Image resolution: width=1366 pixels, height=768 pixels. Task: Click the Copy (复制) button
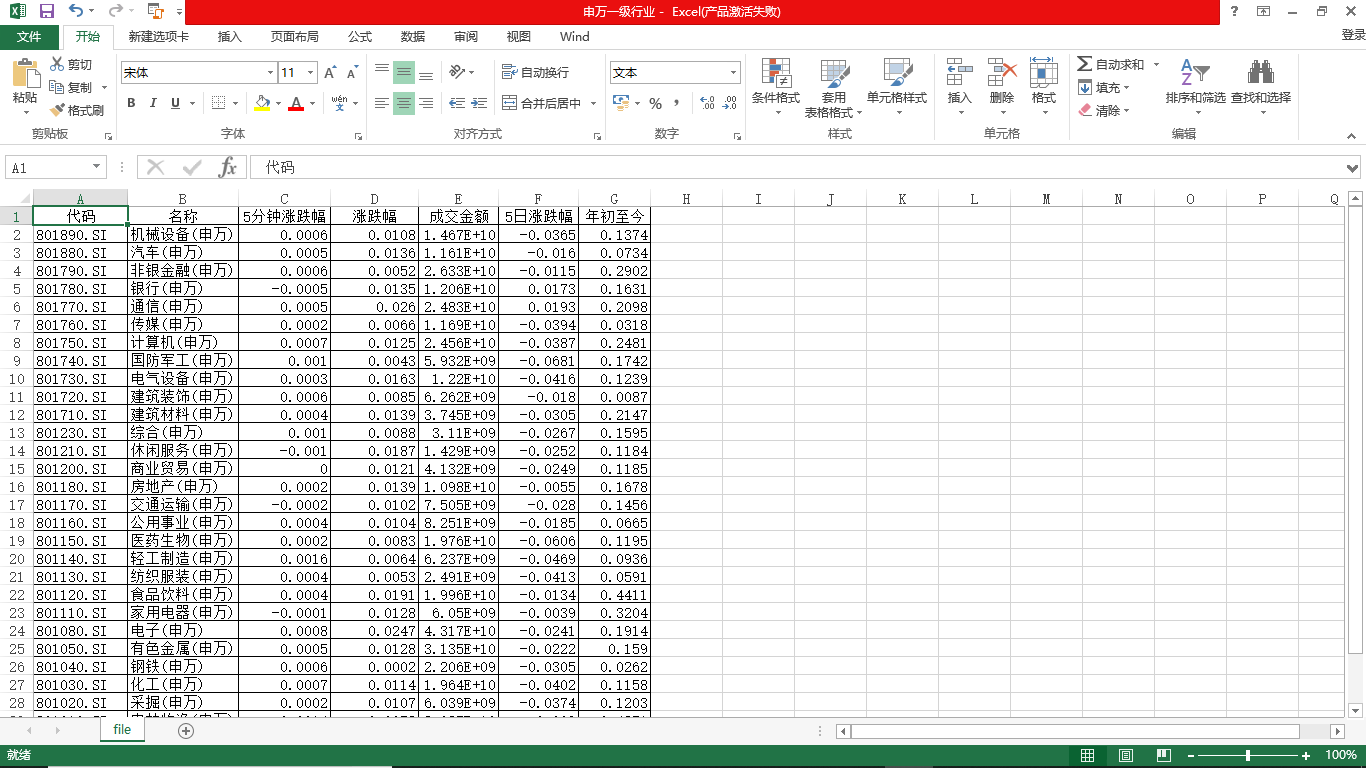click(x=72, y=87)
